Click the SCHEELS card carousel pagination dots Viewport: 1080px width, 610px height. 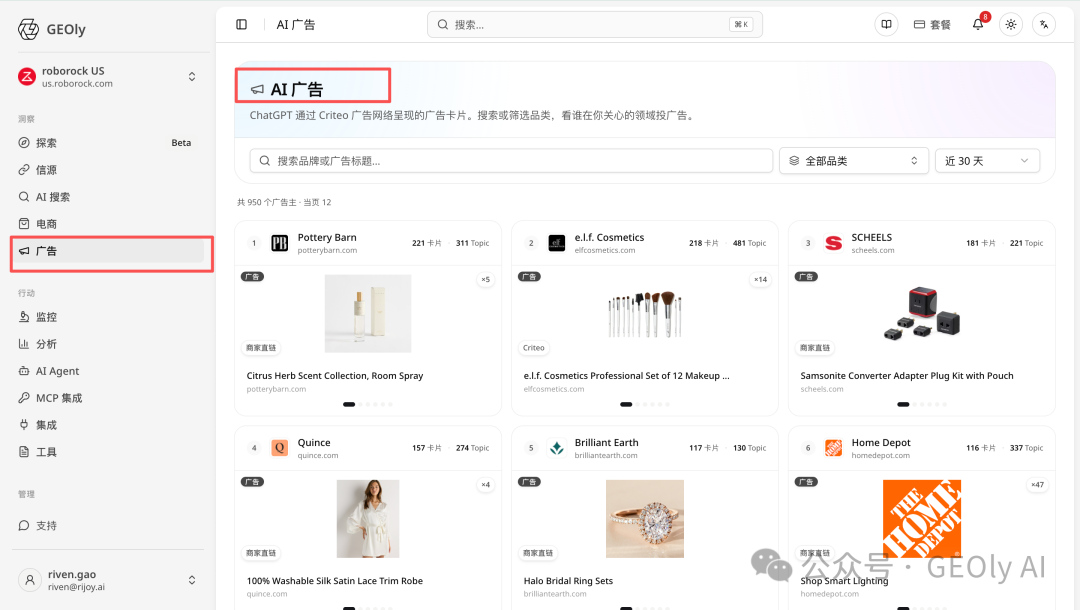[x=922, y=404]
